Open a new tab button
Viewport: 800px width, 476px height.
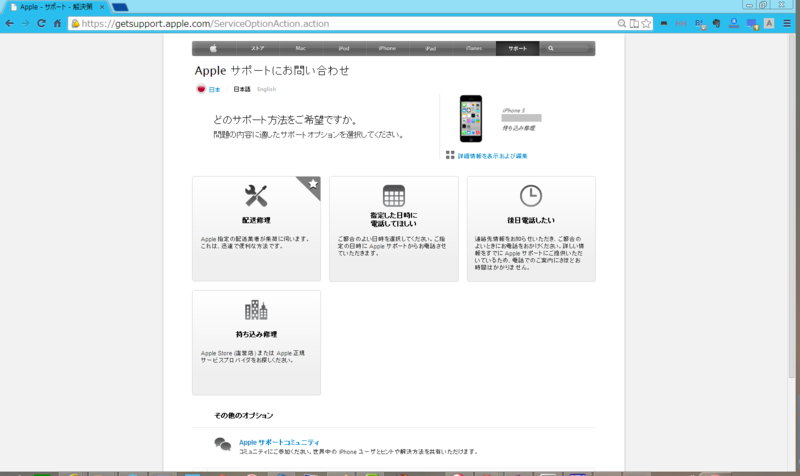(x=120, y=7)
